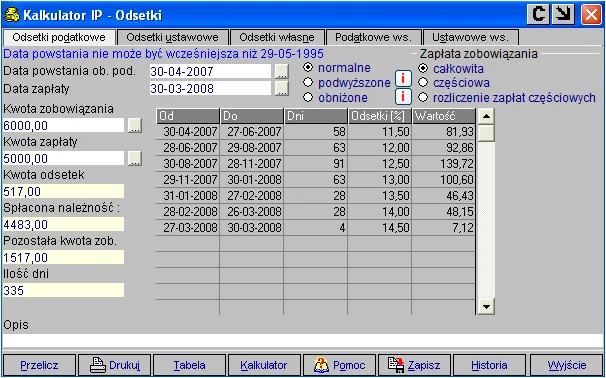Open date picker for Data powstania ob. pod.
The height and width of the screenshot is (378, 606).
[282, 71]
